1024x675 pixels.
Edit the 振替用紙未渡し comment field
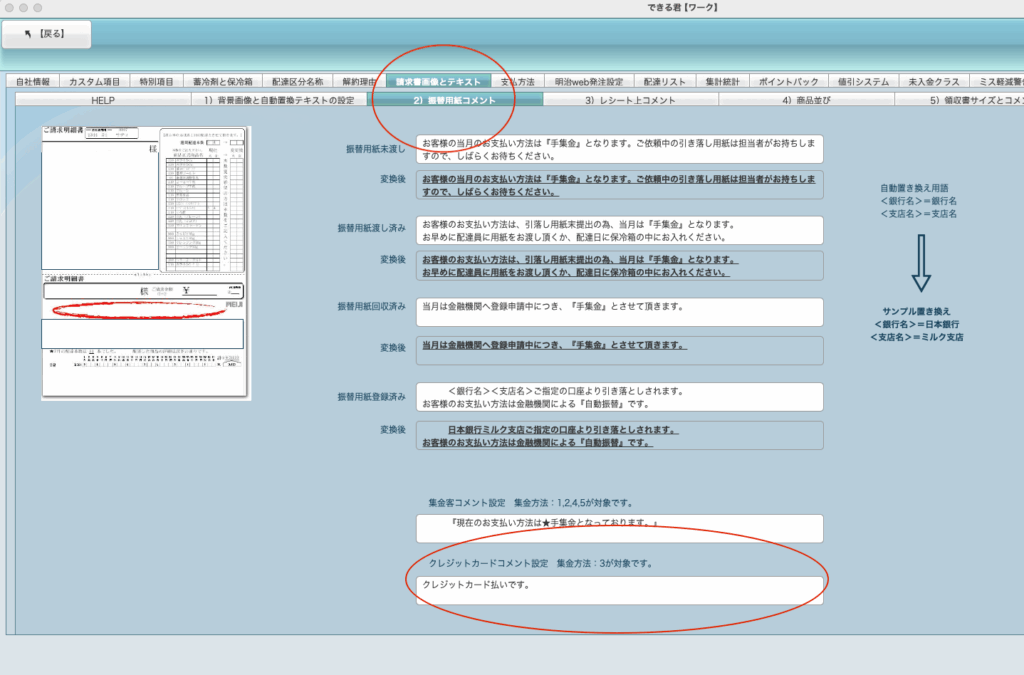[620, 149]
